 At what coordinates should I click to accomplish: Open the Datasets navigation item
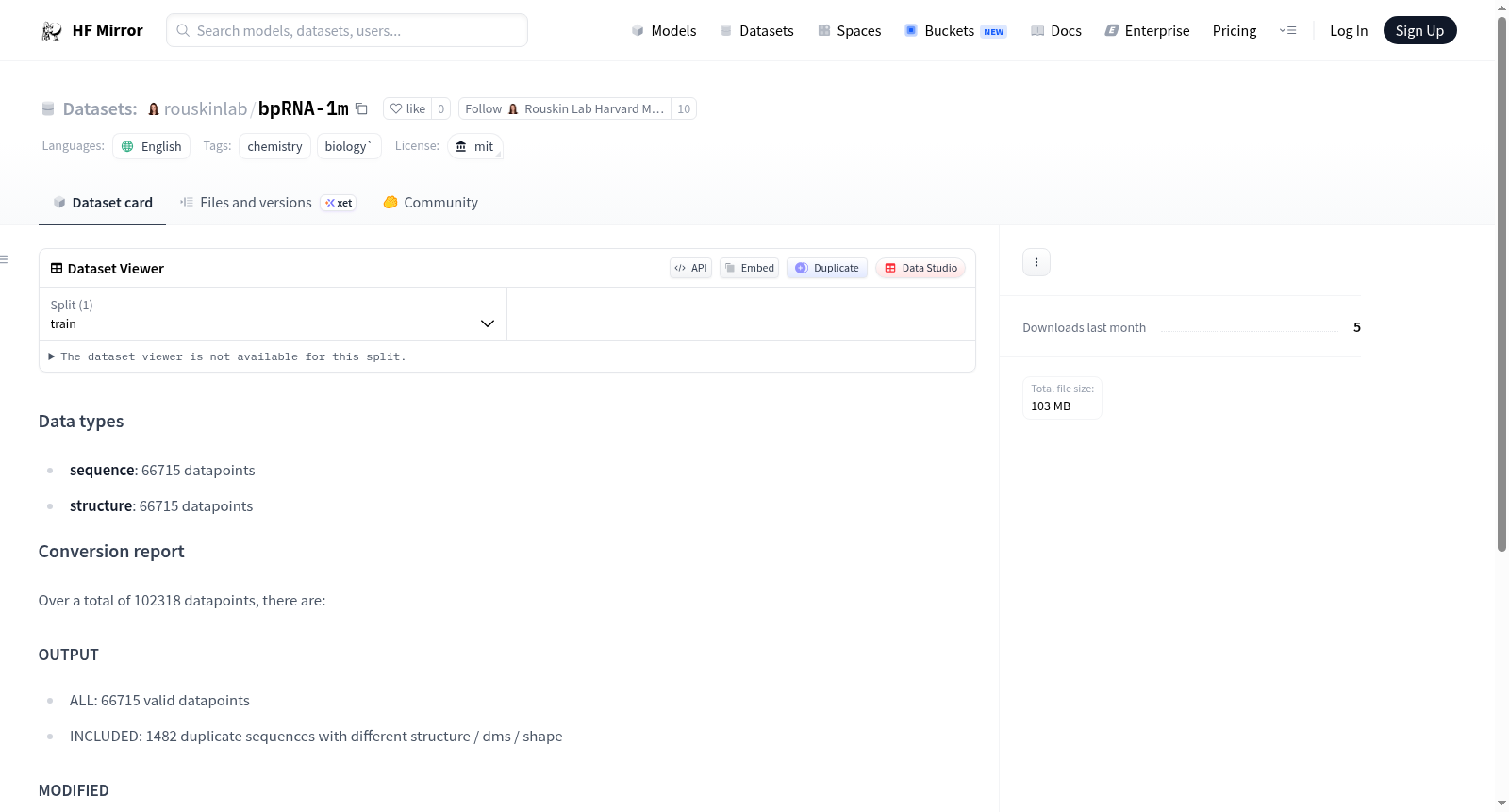click(756, 31)
